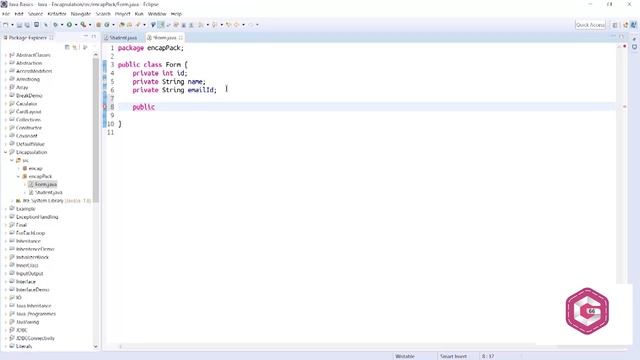Click the Writable status bar entry
This screenshot has width=640, height=360.
pyautogui.click(x=405, y=356)
